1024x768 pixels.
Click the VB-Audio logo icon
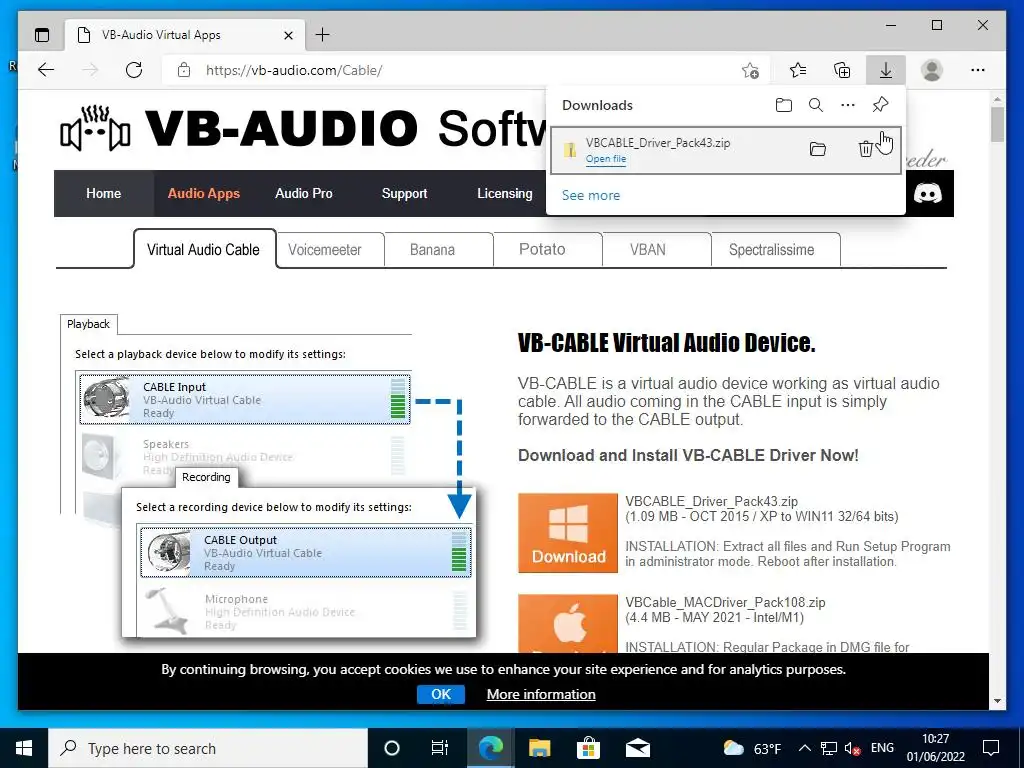click(x=95, y=129)
